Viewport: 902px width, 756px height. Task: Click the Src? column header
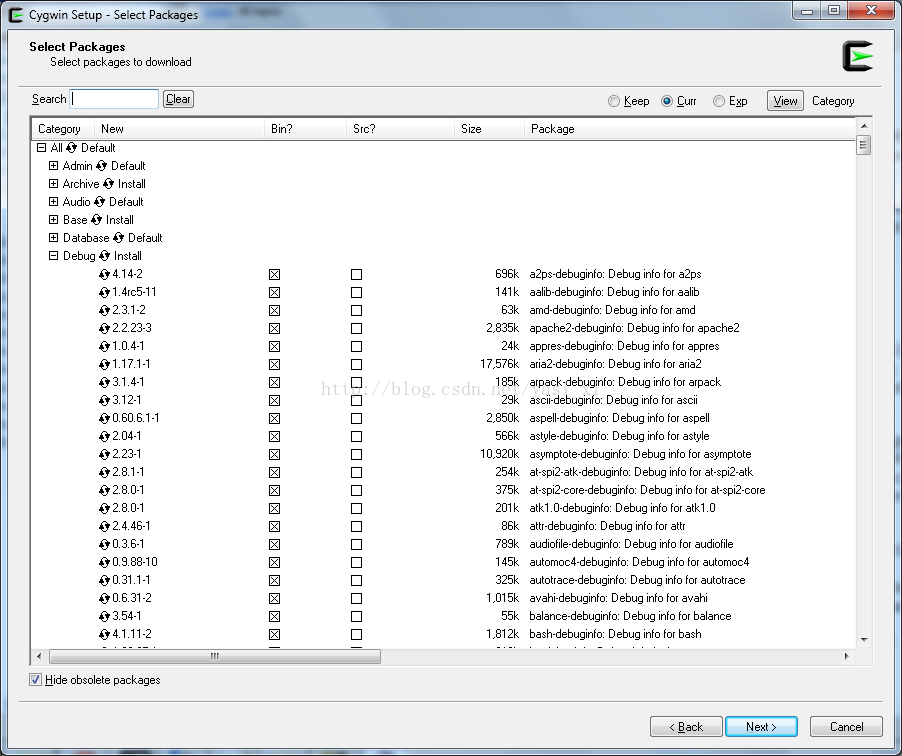[400, 129]
